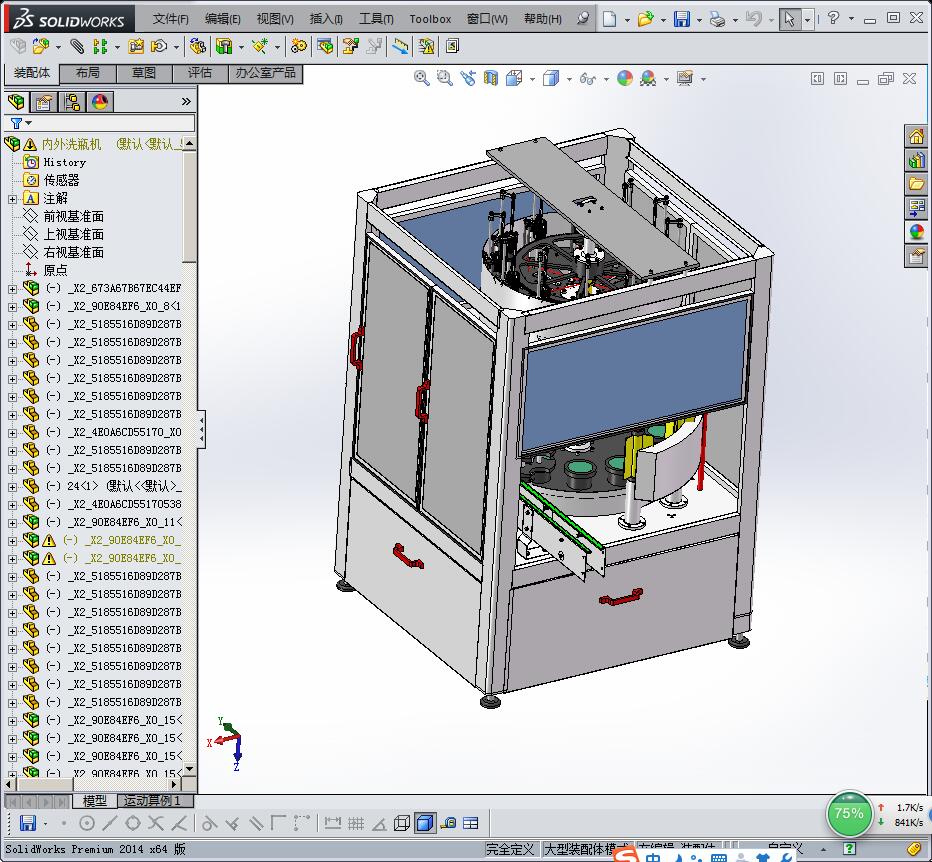This screenshot has width=932, height=862.
Task: Open the Hide/Show Items dropdown arrow
Action: (606, 78)
